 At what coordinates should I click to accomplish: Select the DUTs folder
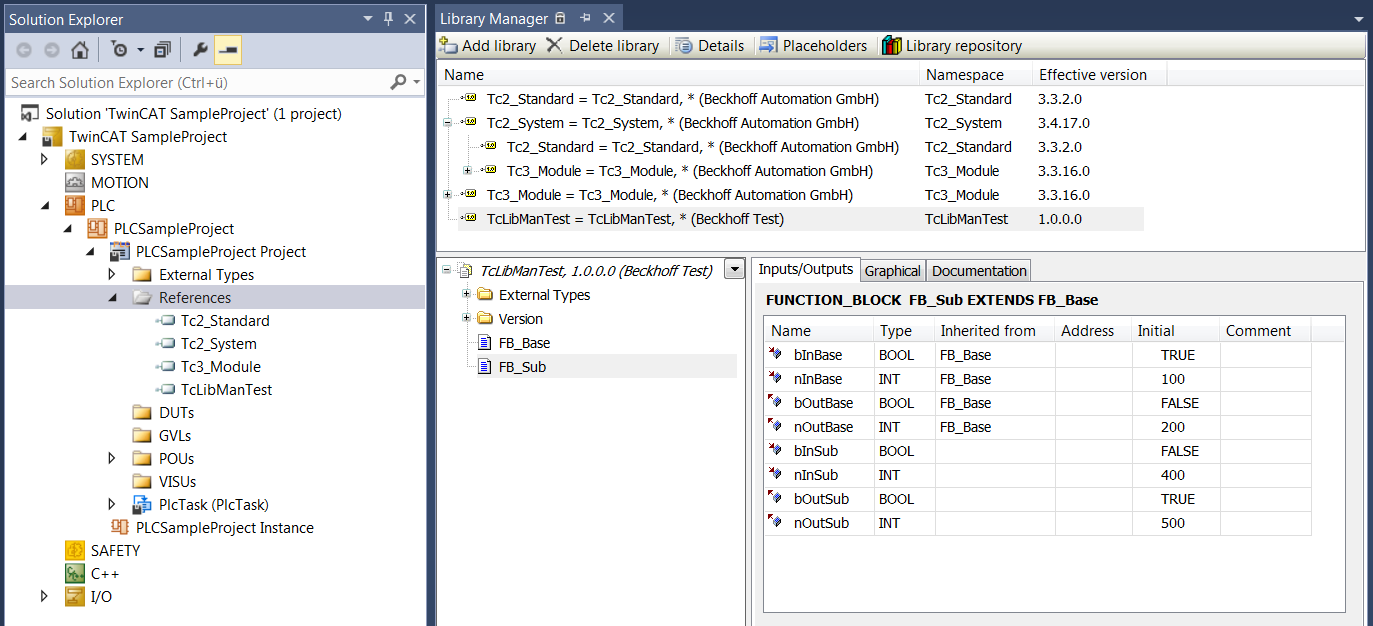coord(176,412)
